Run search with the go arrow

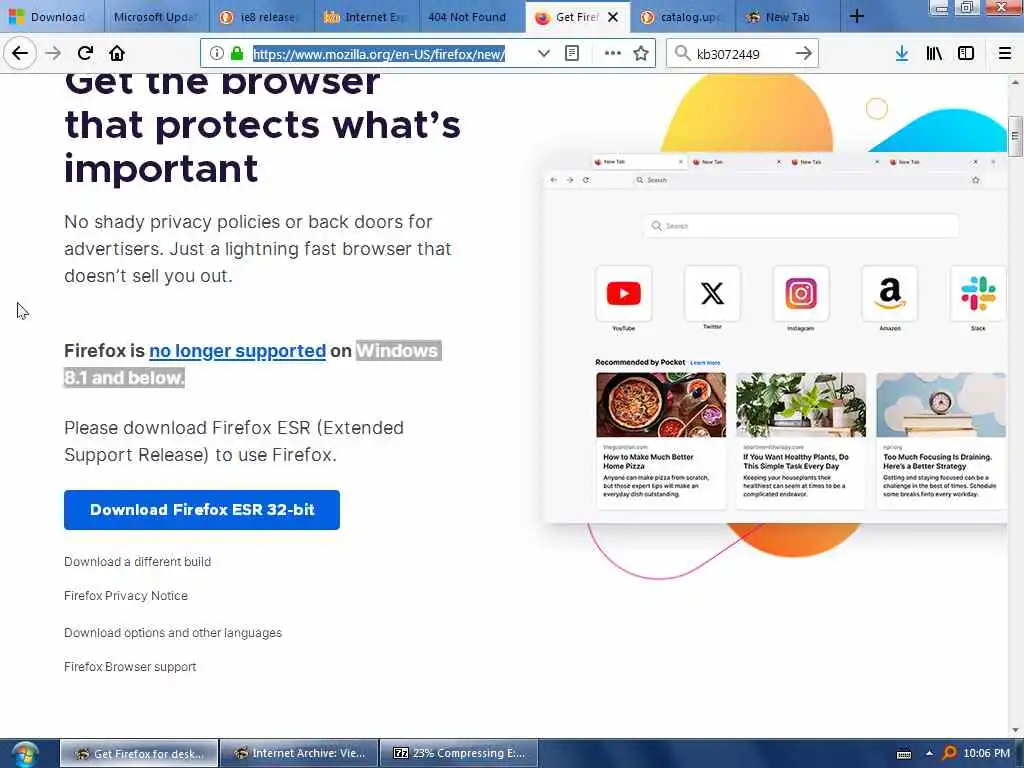click(x=804, y=54)
